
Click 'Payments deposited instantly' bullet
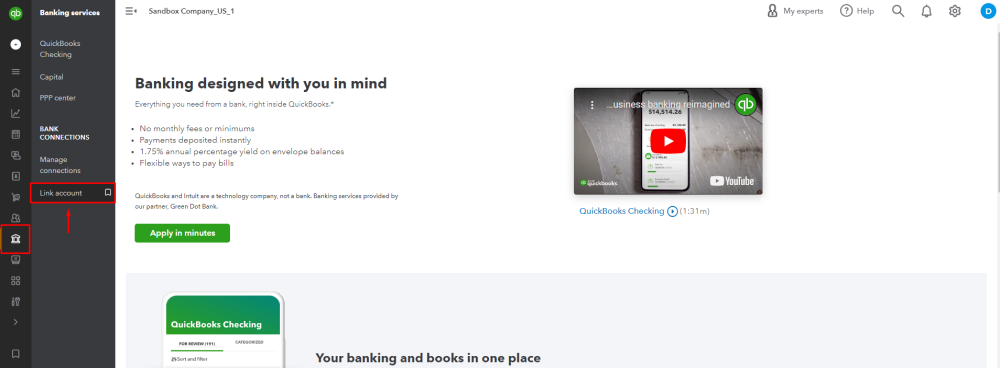pyautogui.click(x=195, y=140)
